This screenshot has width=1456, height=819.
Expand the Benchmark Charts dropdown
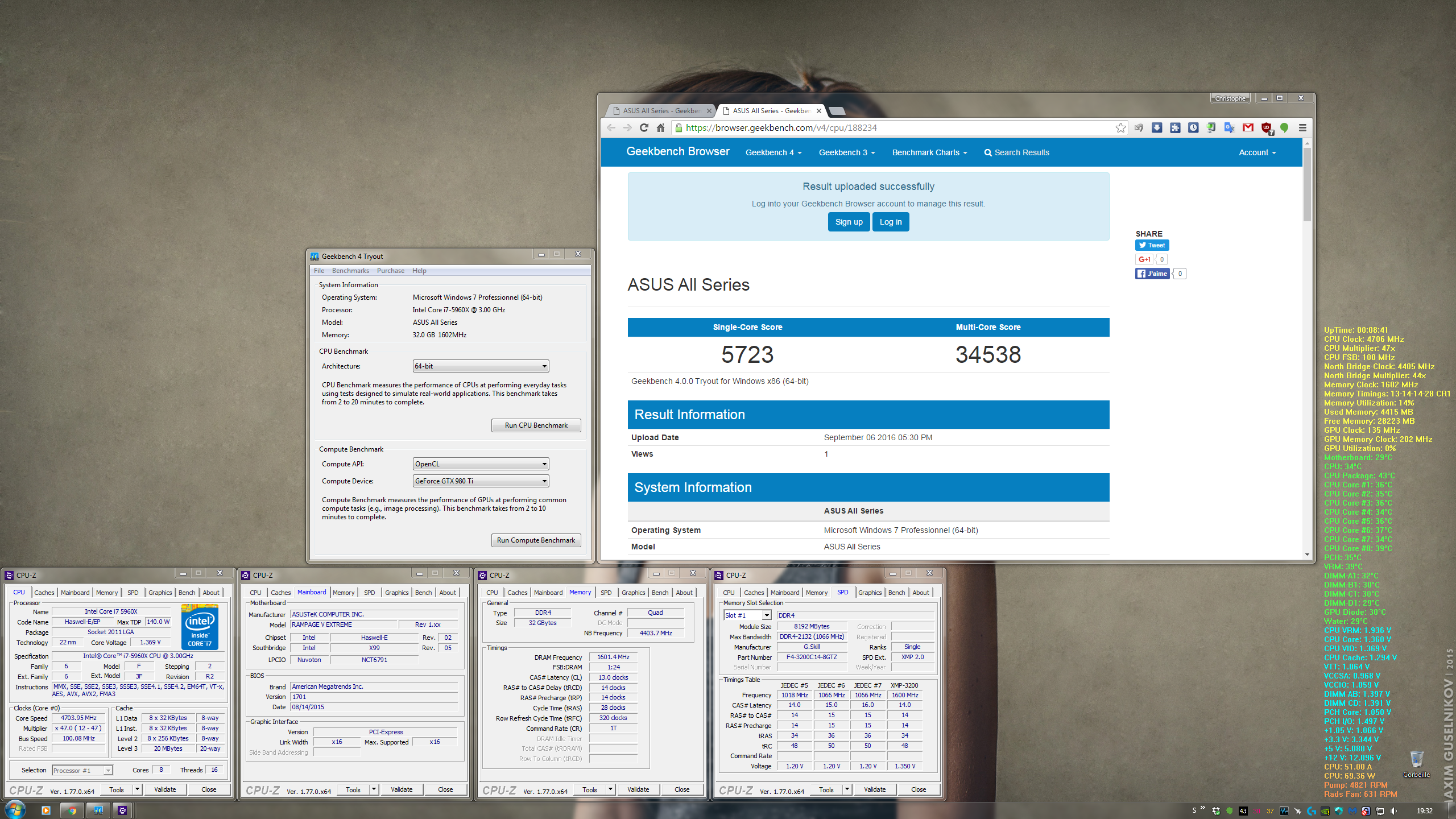click(x=929, y=152)
